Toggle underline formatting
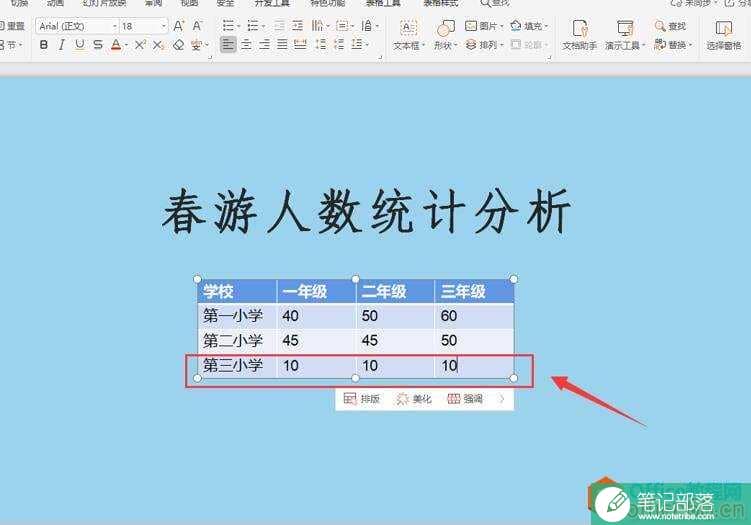 pyautogui.click(x=80, y=45)
